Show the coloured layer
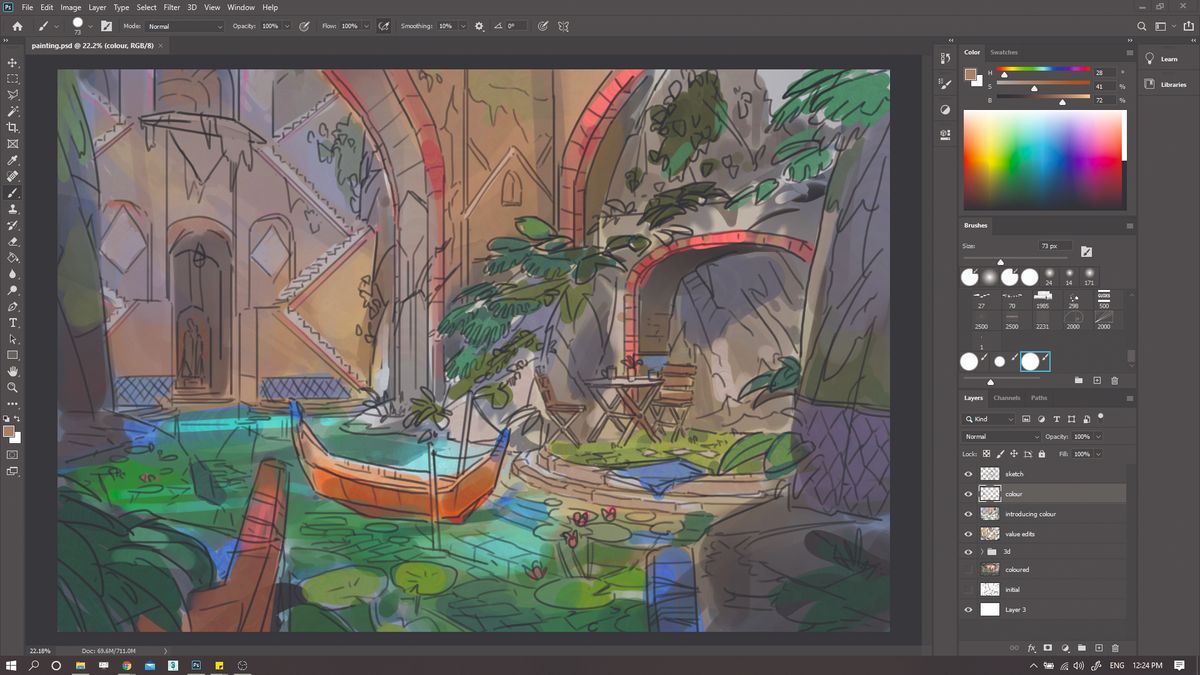Image resolution: width=1200 pixels, height=675 pixels. (966, 569)
